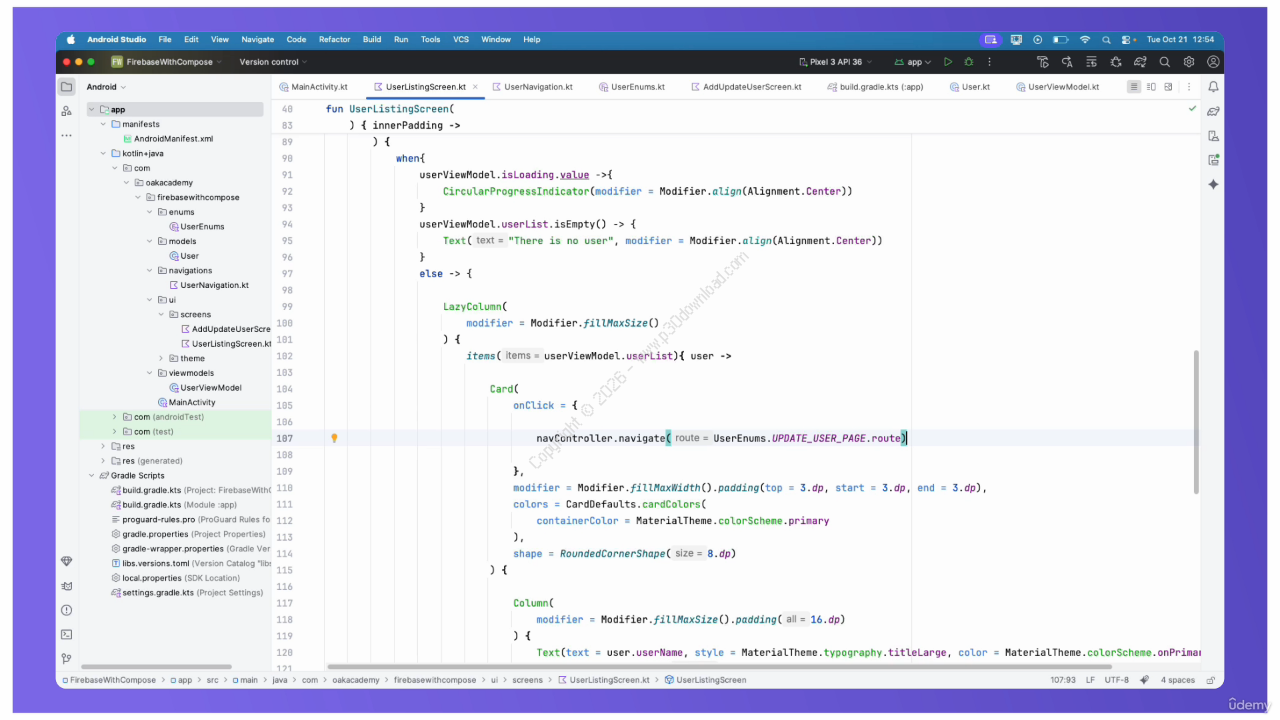Open the Android project view dropdown
Viewport: 1280px width, 720px height.
coord(106,87)
